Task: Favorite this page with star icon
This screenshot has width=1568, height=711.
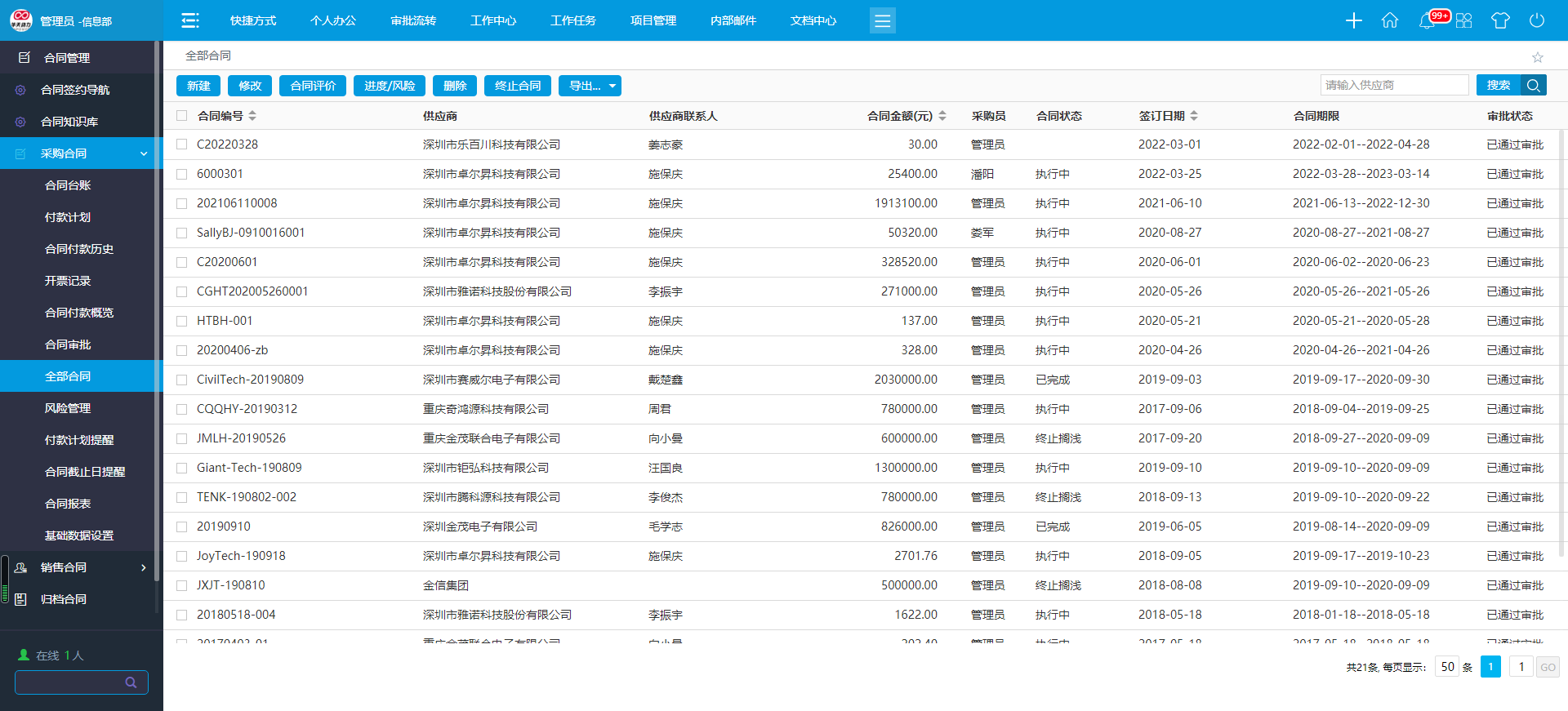Action: tap(1537, 57)
